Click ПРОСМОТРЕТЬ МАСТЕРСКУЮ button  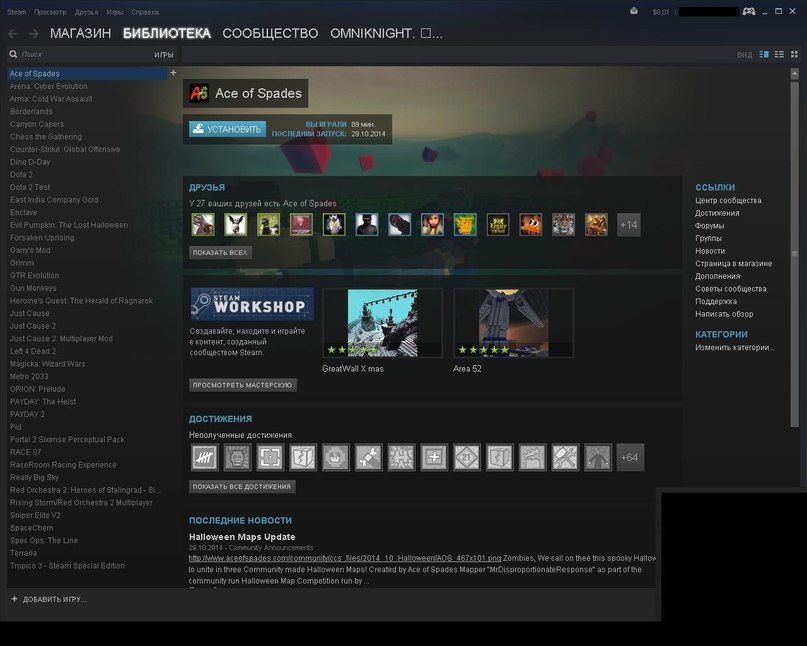[x=242, y=385]
